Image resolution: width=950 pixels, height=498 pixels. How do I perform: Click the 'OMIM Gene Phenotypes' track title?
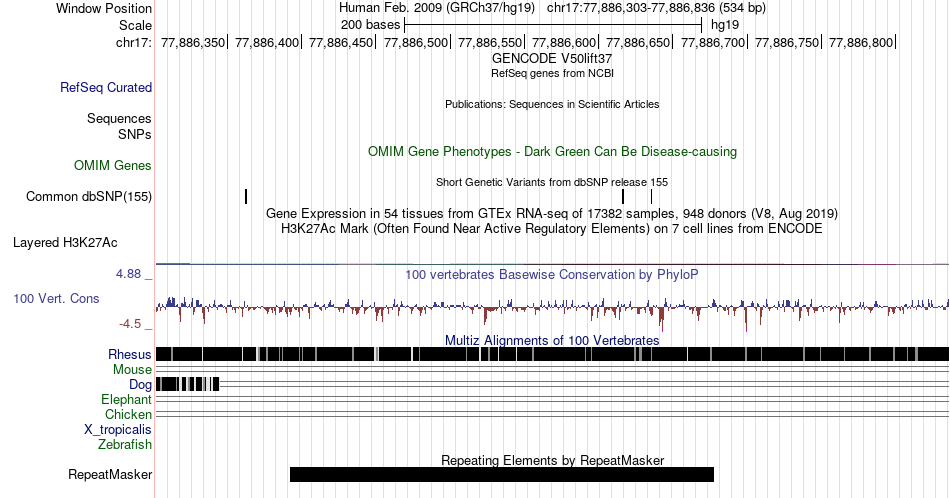(x=552, y=151)
